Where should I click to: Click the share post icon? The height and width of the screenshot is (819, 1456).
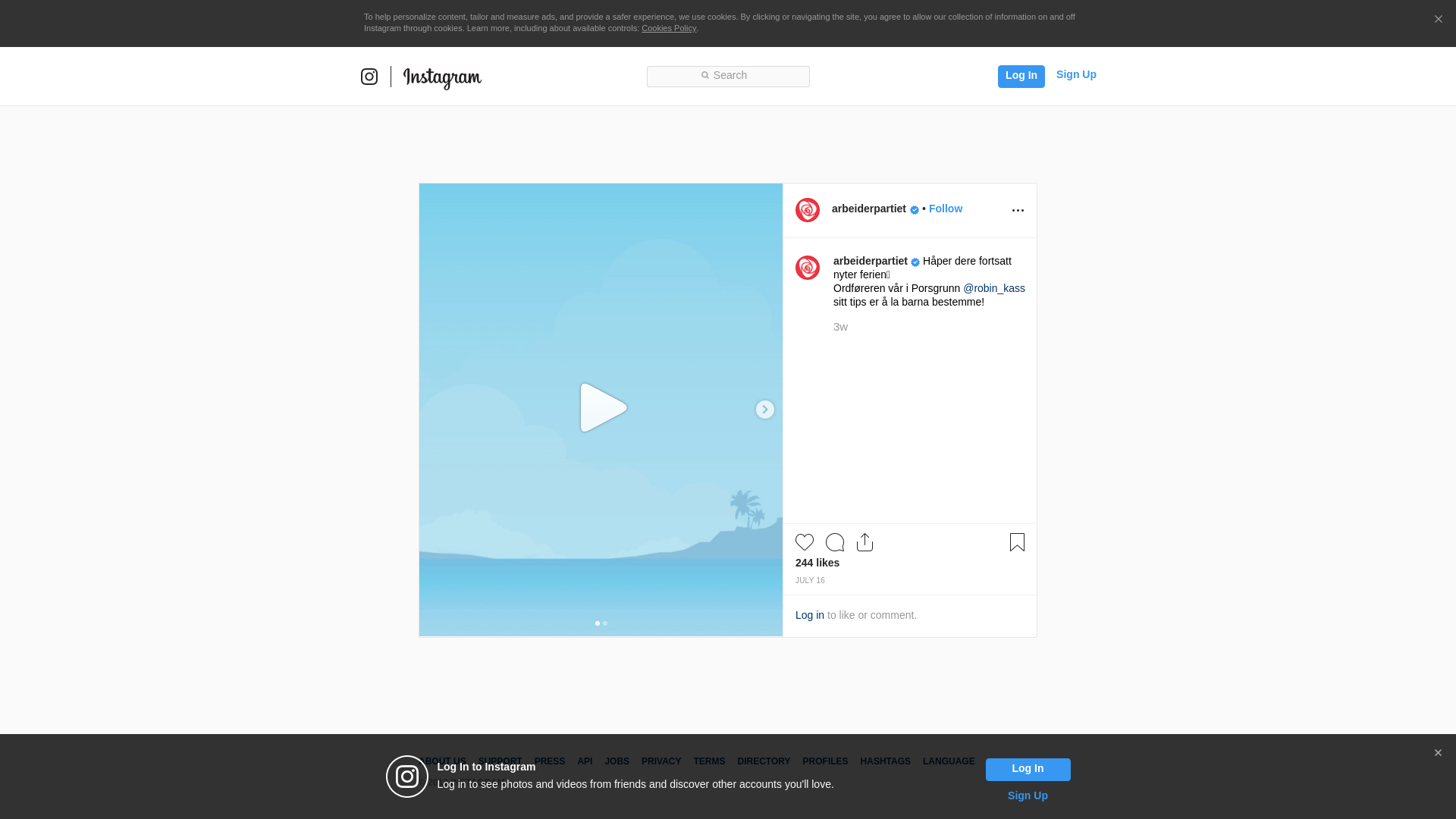(x=864, y=542)
